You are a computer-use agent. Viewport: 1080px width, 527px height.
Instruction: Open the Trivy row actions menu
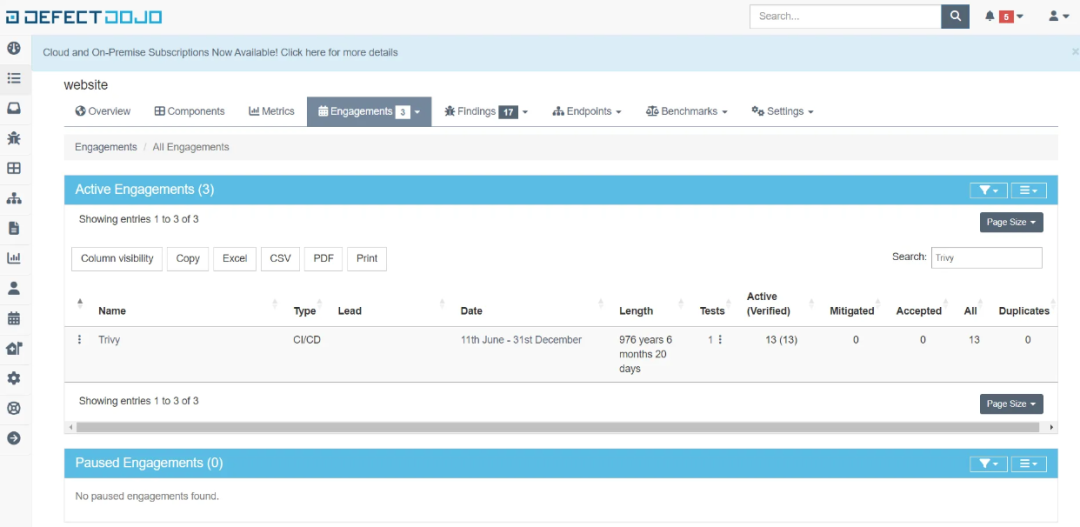click(80, 340)
